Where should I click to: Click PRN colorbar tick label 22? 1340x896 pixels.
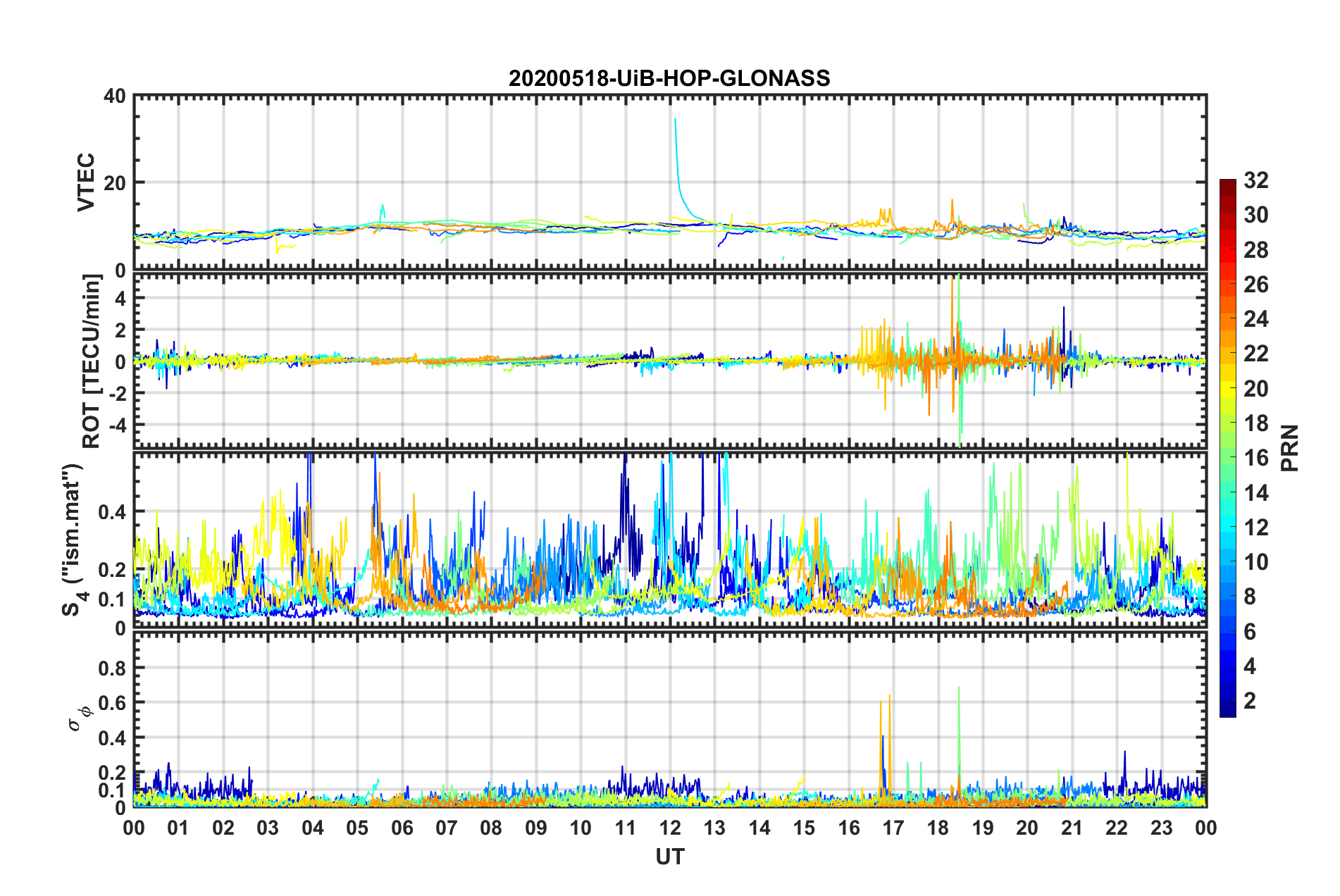point(1255,354)
